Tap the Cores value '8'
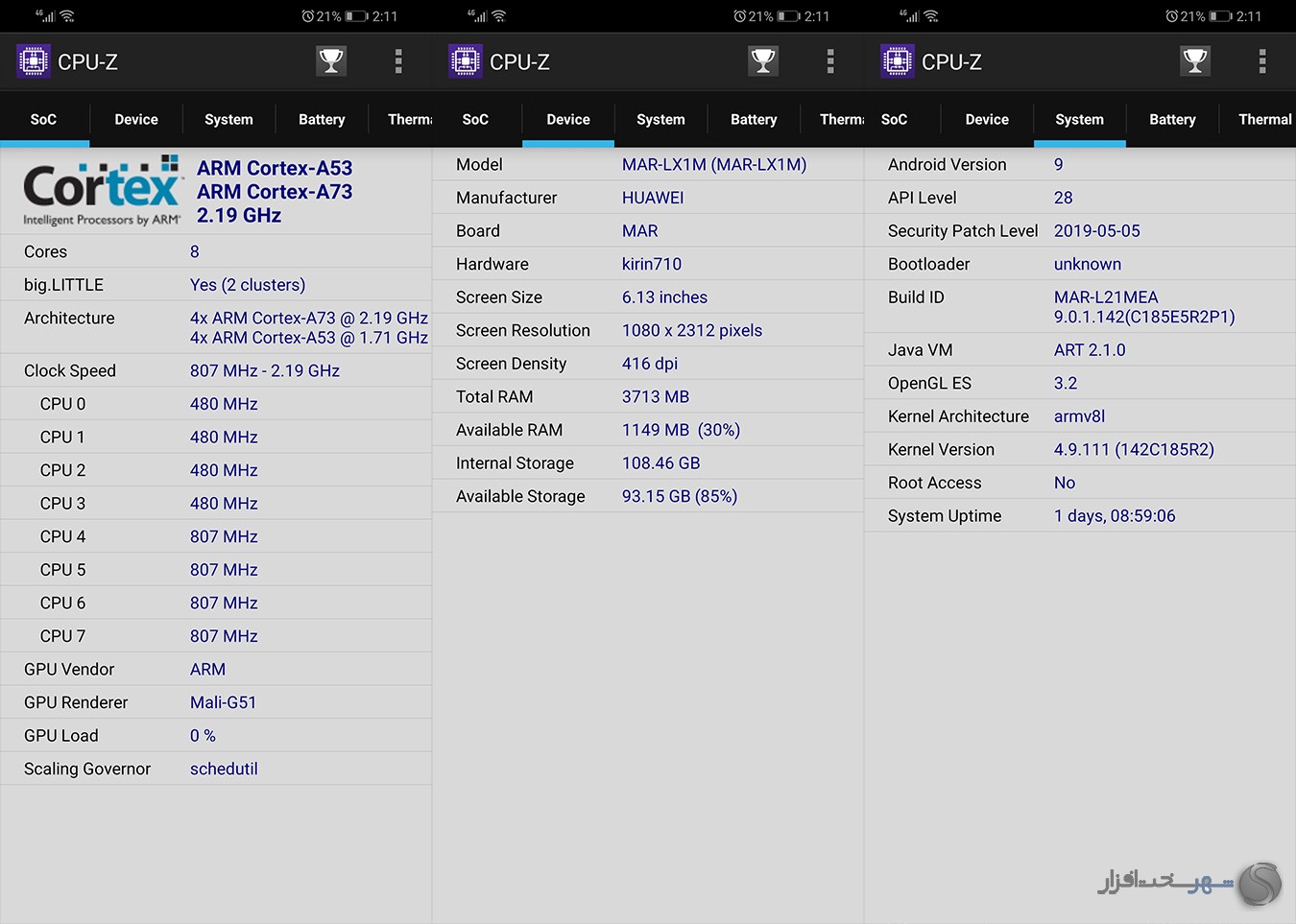The image size is (1296, 924). pos(195,251)
